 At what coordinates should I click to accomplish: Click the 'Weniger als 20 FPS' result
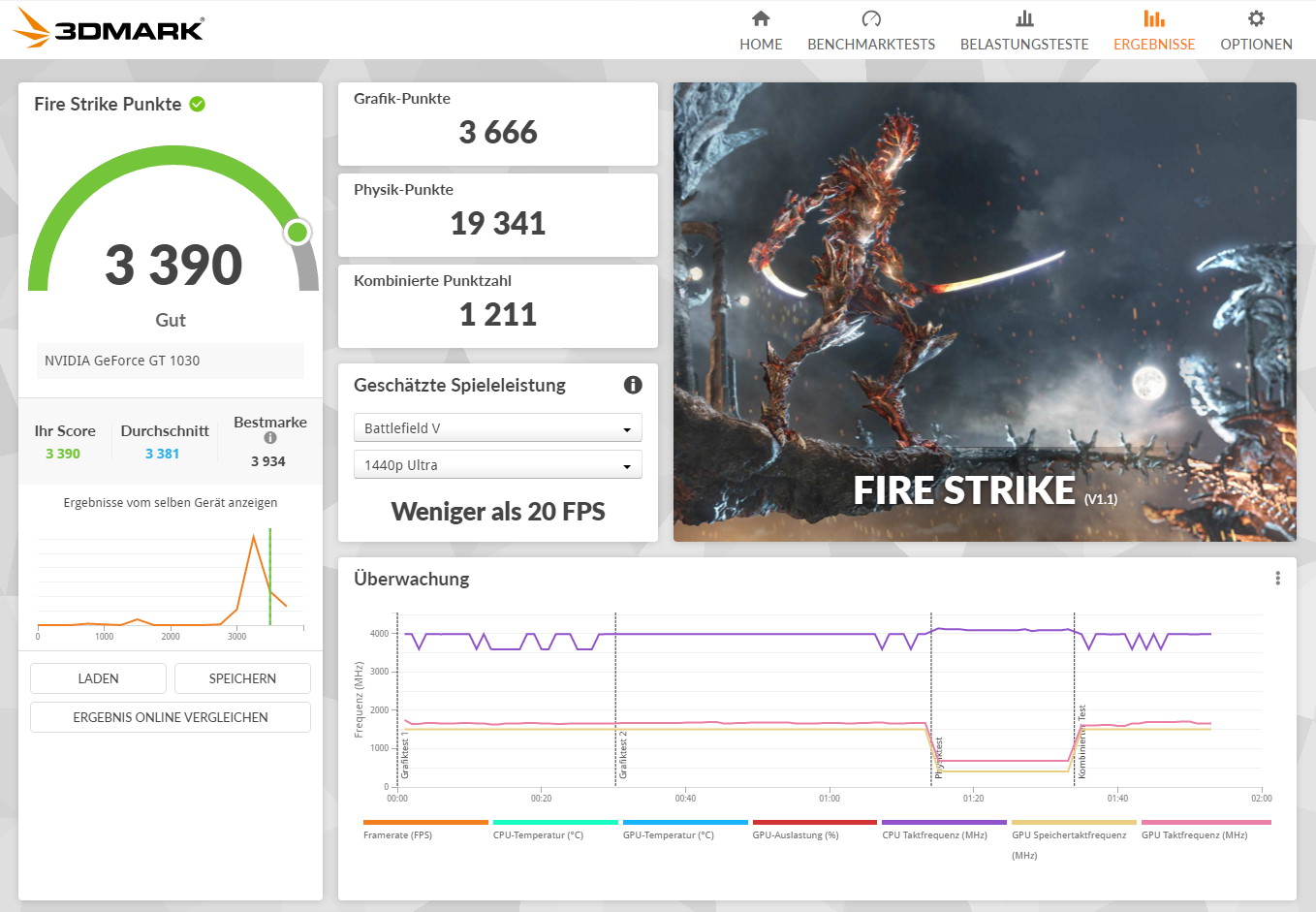point(498,512)
